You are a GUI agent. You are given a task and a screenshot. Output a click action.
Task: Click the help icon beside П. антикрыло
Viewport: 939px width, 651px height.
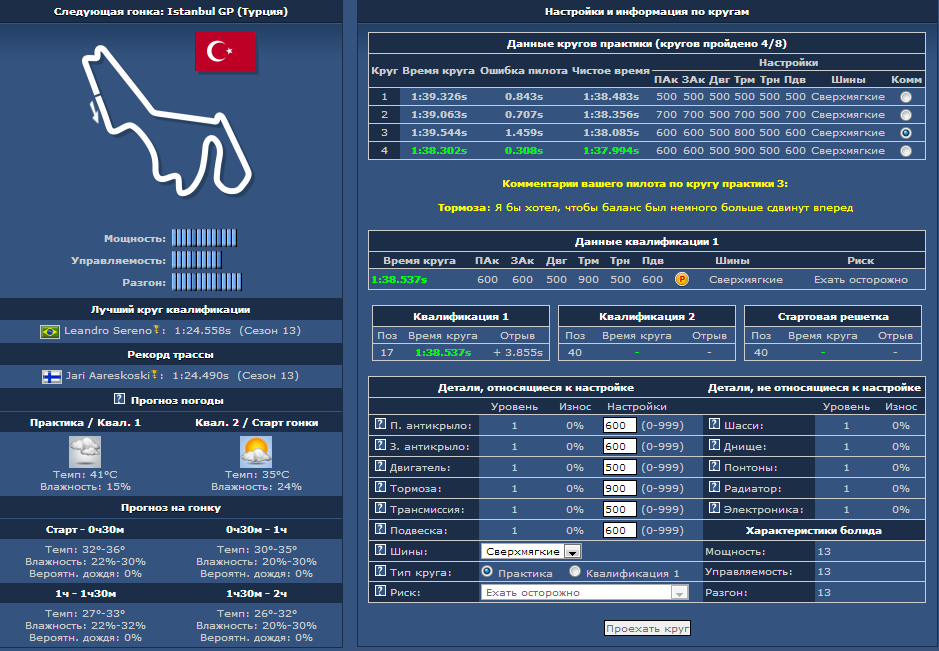pyautogui.click(x=380, y=425)
